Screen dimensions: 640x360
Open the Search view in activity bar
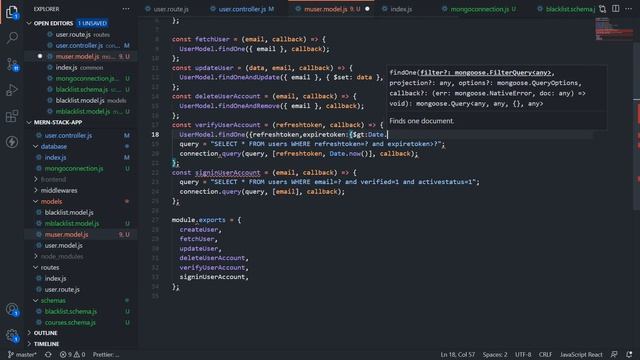coord(12,38)
